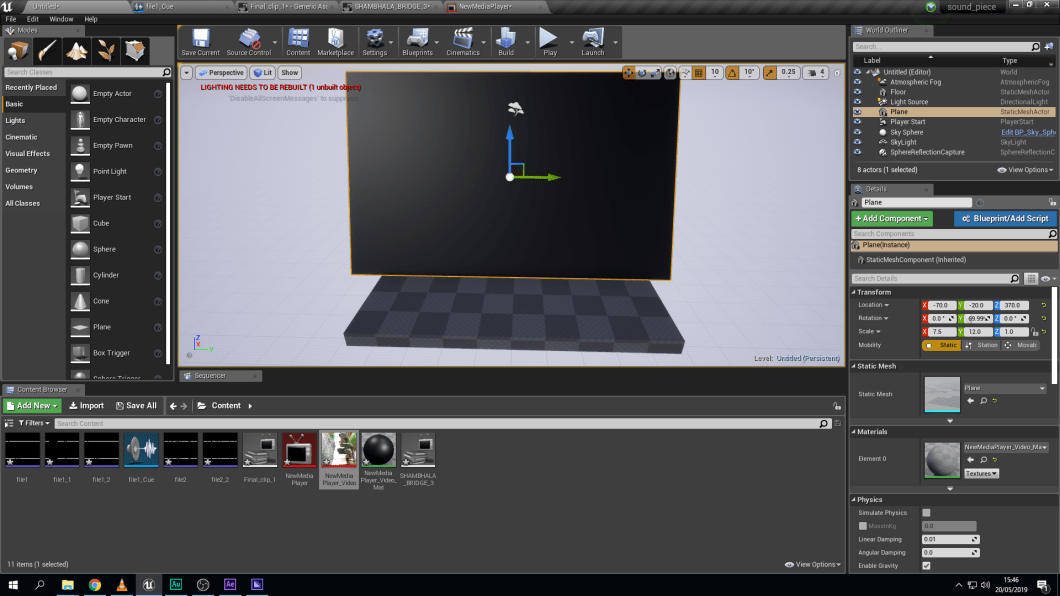Open the Cinematics toolbar icon
The width and height of the screenshot is (1060, 596).
[462, 42]
